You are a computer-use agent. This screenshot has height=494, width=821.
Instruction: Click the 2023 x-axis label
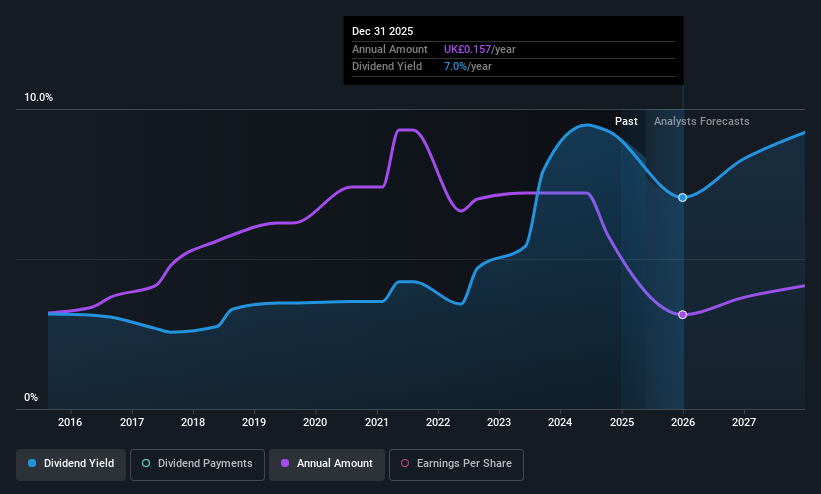[499, 422]
